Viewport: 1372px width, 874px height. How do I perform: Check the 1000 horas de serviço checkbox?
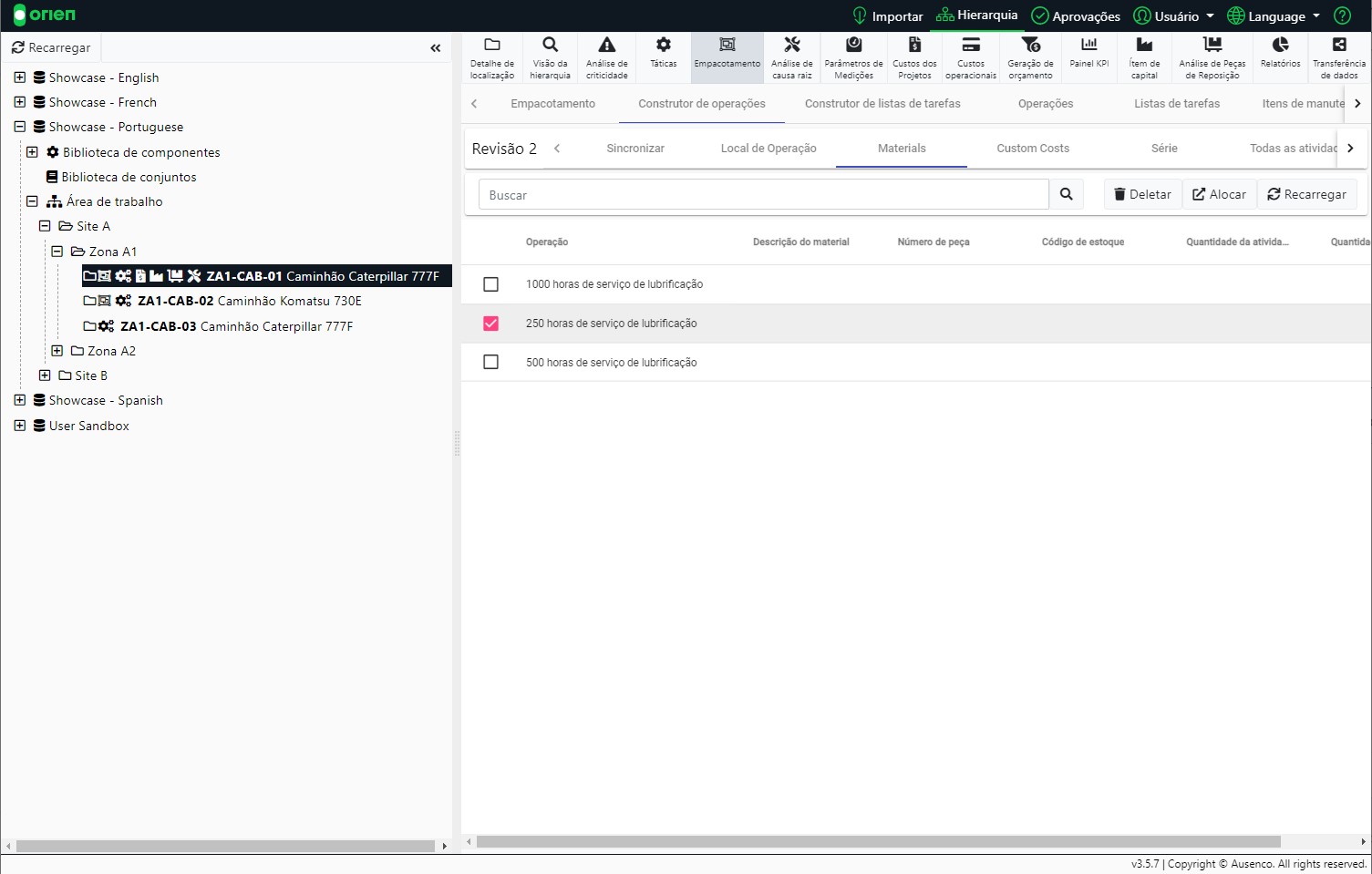[x=490, y=284]
